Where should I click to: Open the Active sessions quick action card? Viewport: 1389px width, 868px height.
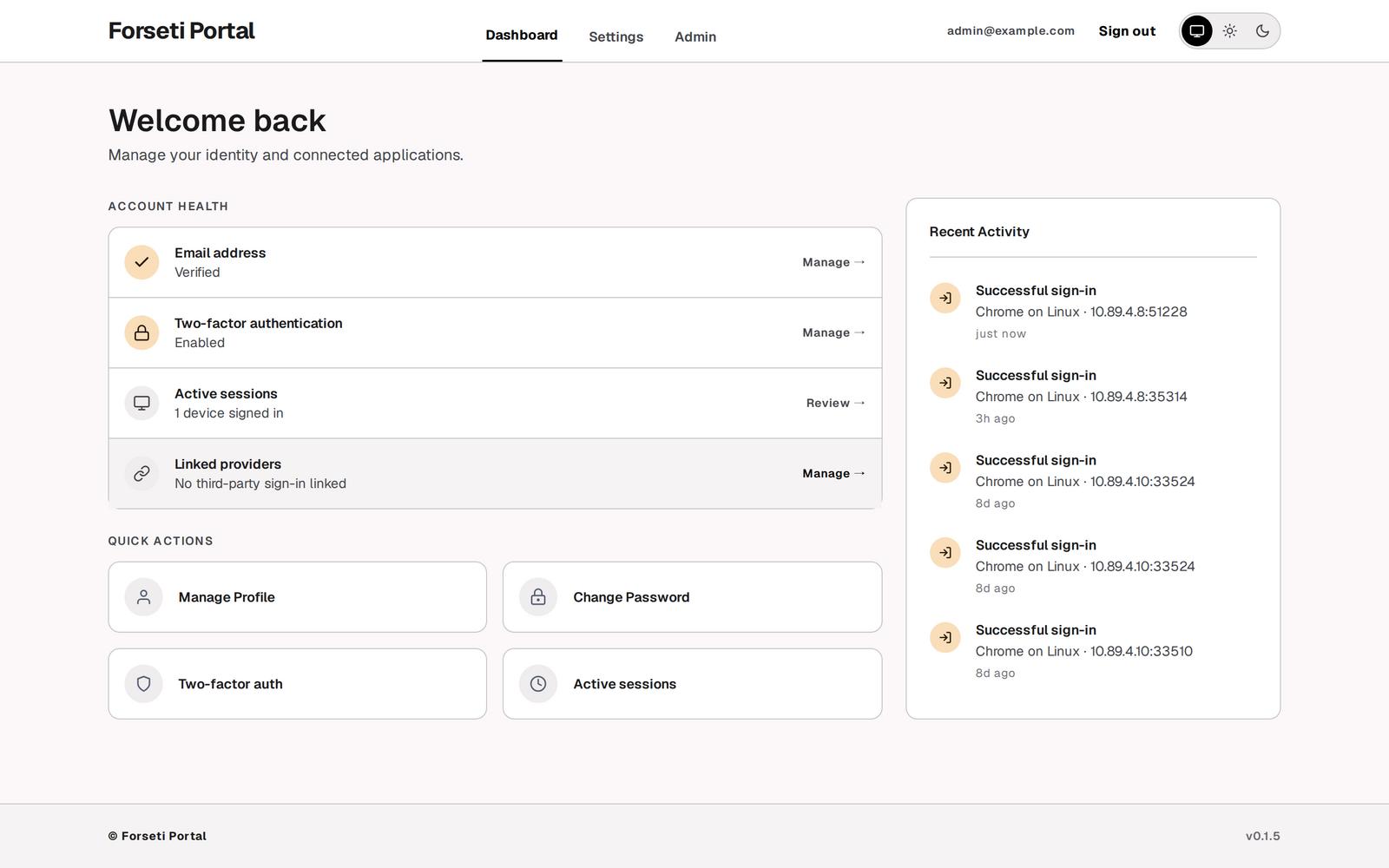tap(692, 684)
